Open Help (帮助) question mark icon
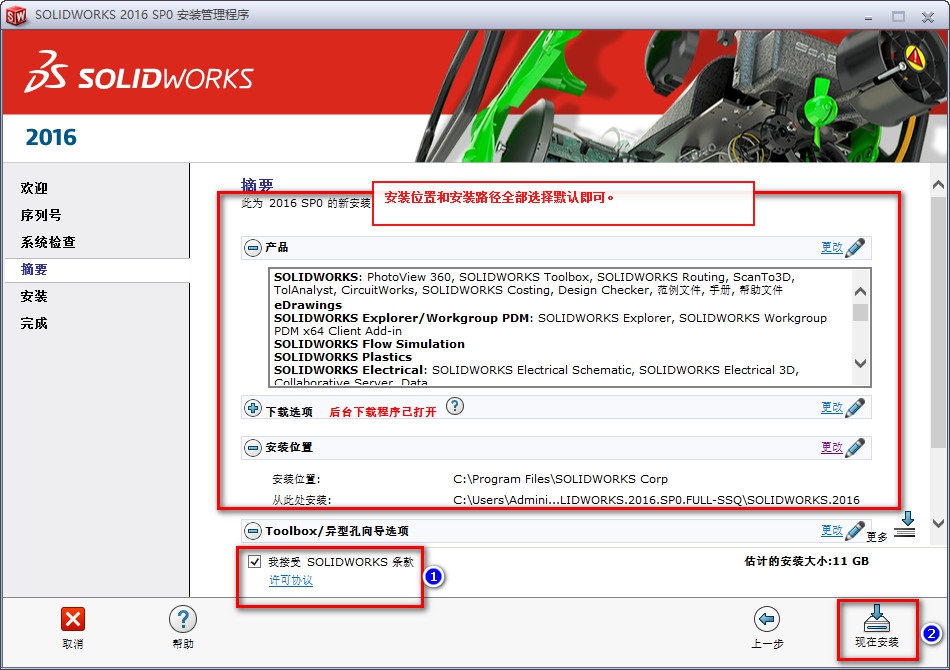Screen dimensions: 950x670 coord(182,619)
